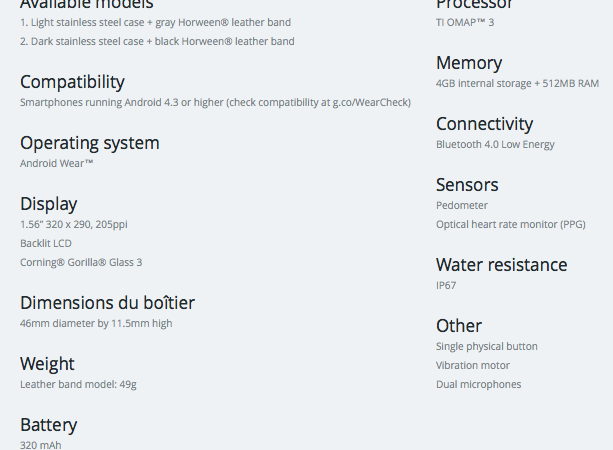Click the Backlit LCD line

click(46, 243)
